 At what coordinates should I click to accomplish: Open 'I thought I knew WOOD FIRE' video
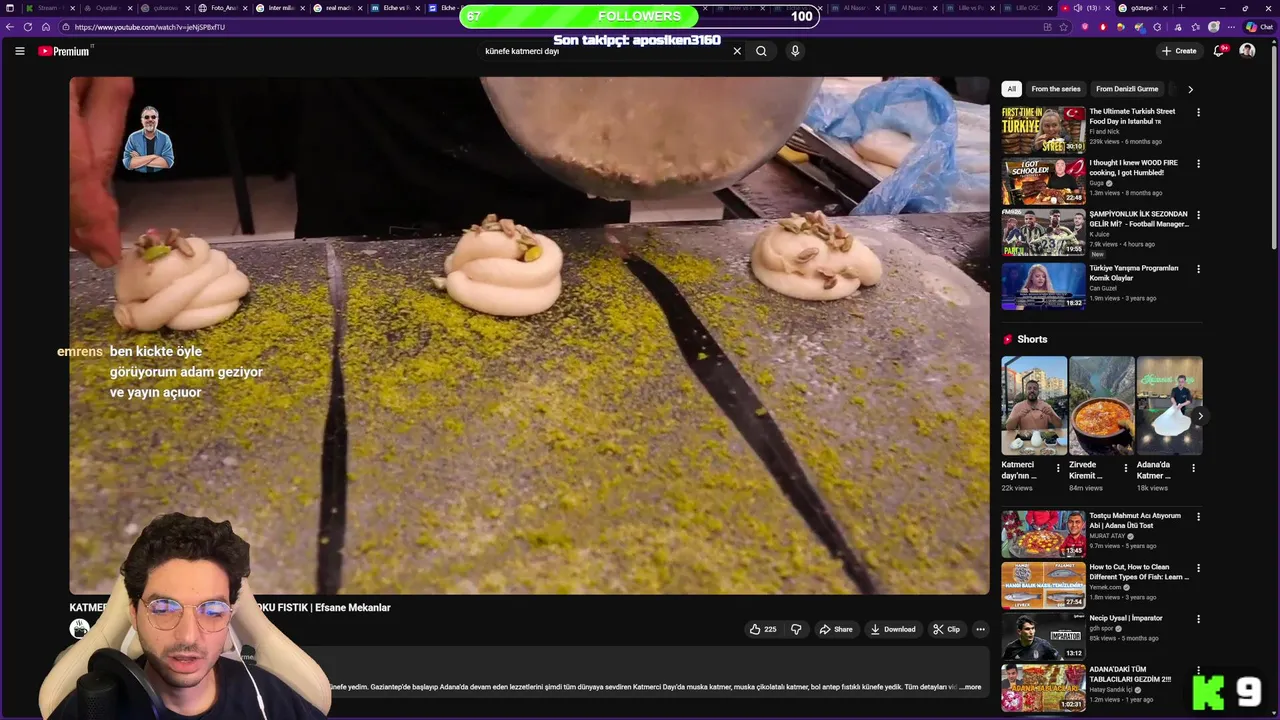tap(1043, 181)
